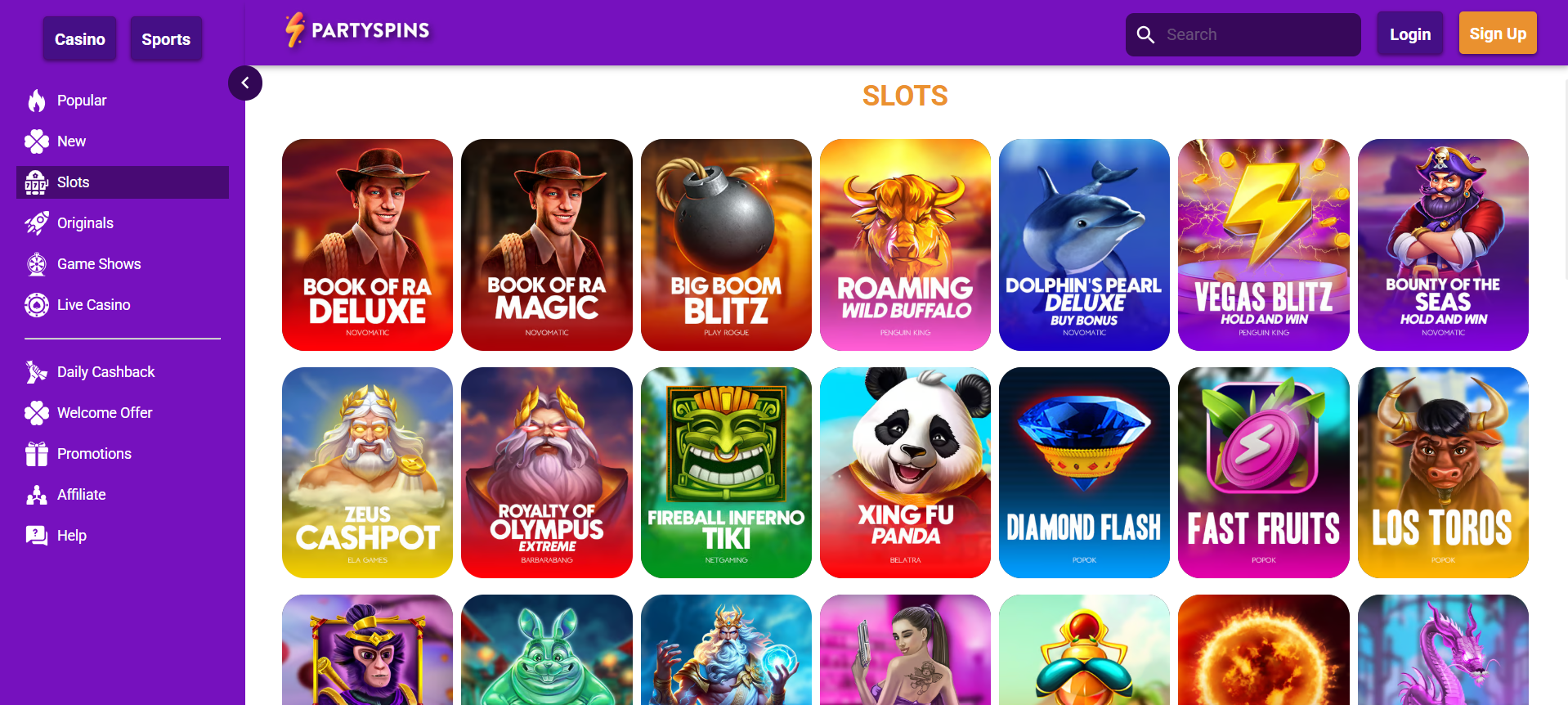The width and height of the screenshot is (1568, 705).
Task: Open the Xing Fu Panda game
Action: tap(905, 472)
